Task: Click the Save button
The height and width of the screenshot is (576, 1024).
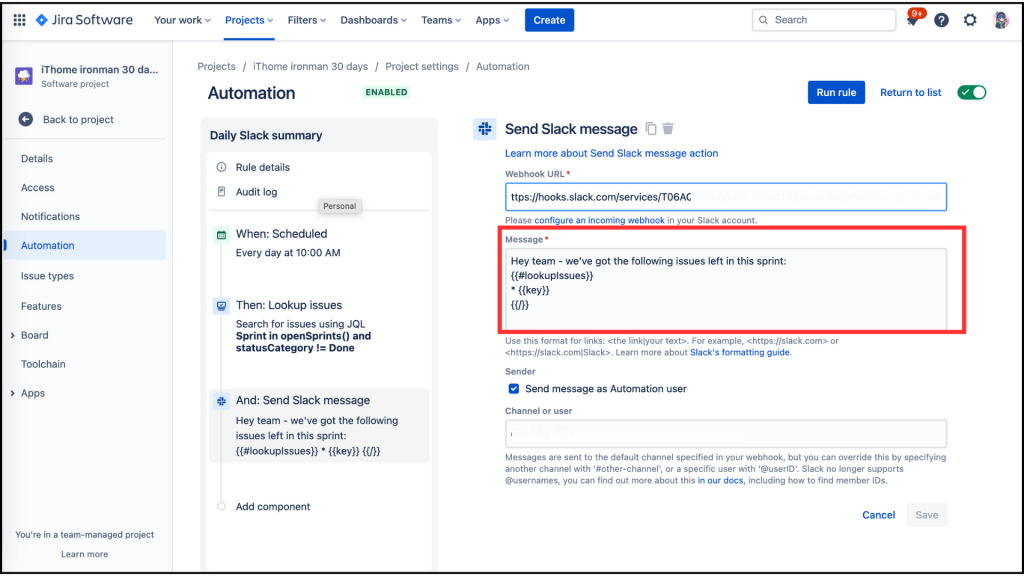Action: pyautogui.click(x=926, y=515)
